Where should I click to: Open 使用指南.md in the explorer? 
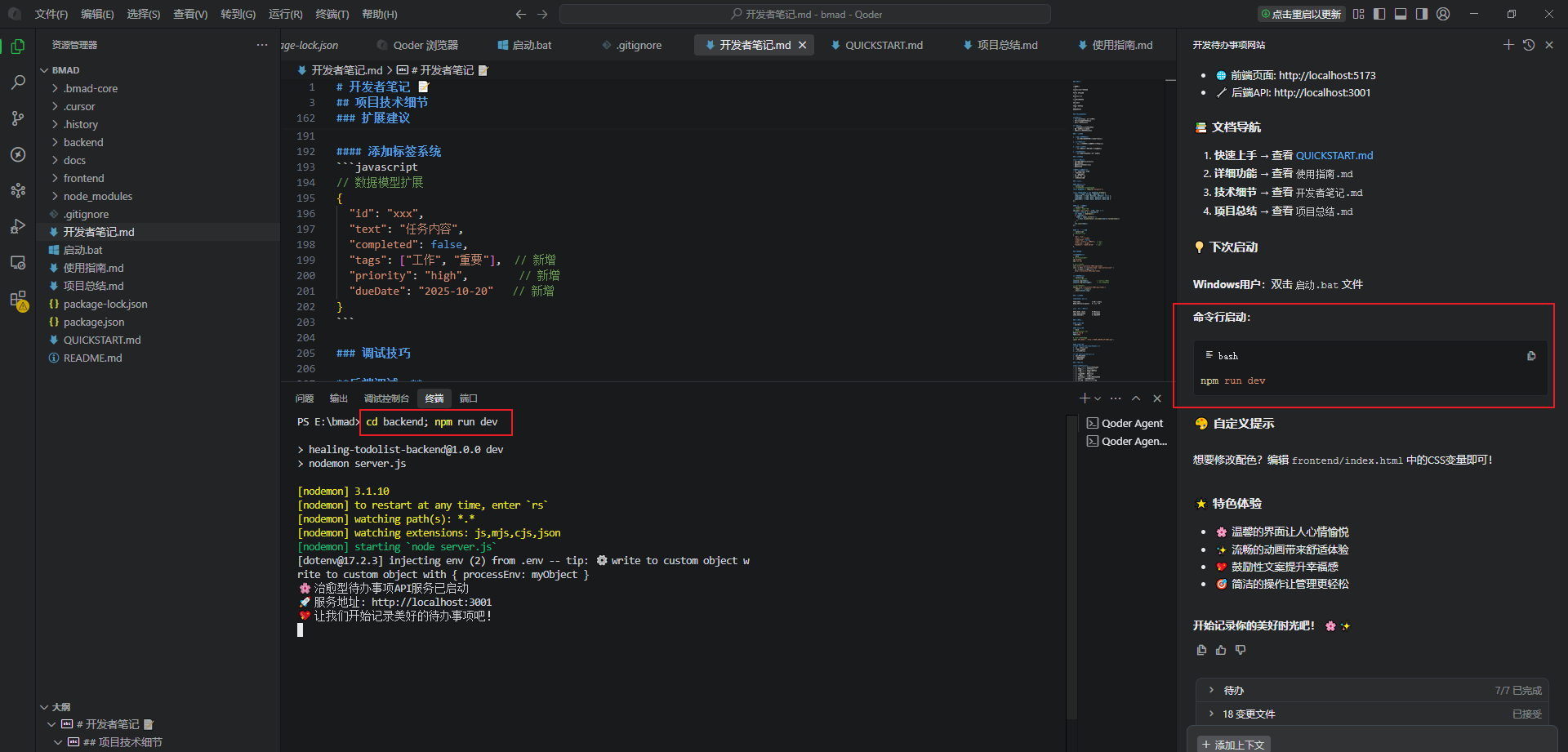pos(93,268)
